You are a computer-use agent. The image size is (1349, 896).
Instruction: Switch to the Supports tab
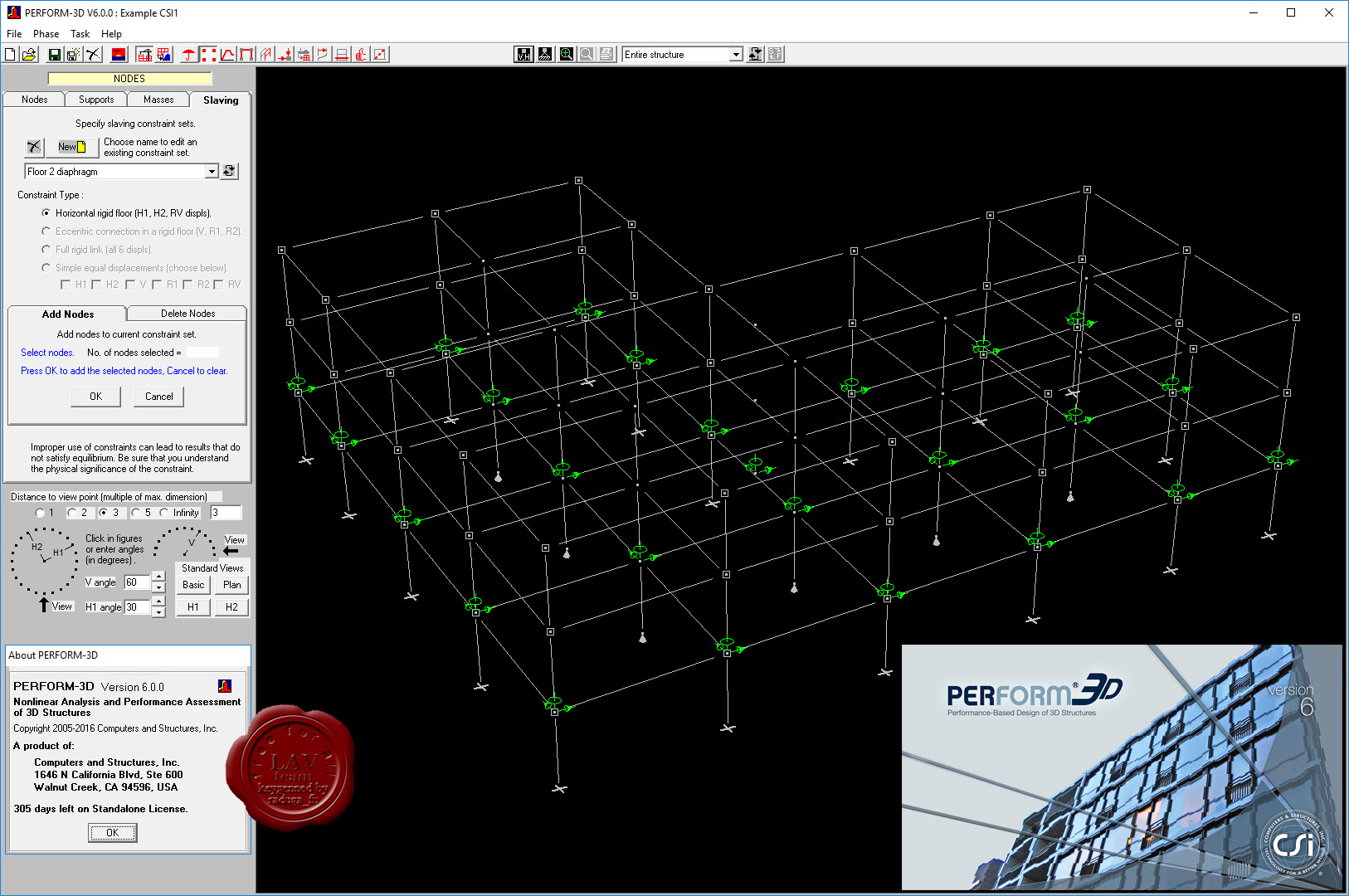[96, 100]
